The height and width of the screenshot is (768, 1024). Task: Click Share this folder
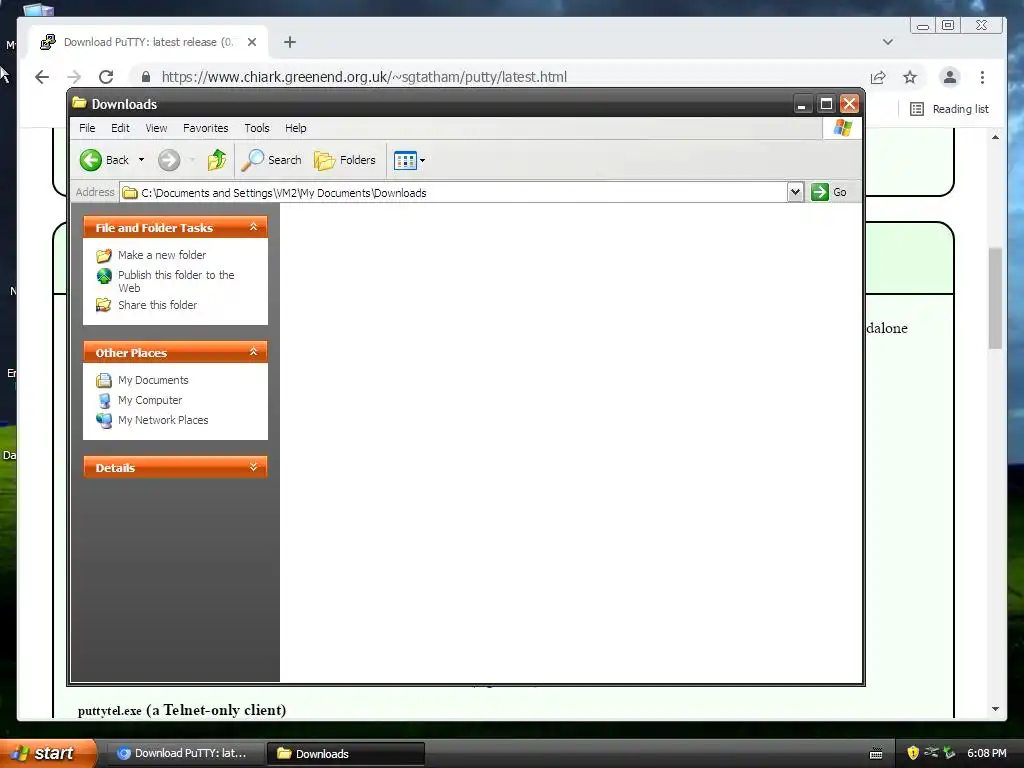pos(157,305)
